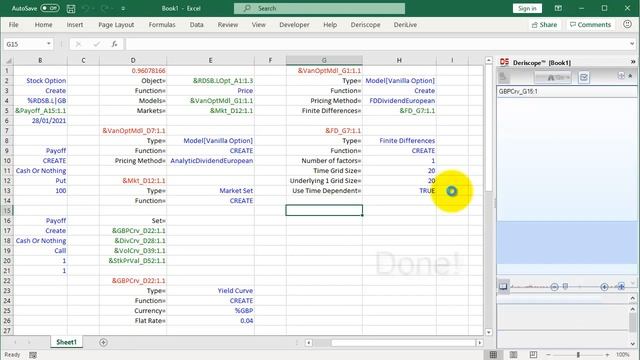
Task: Click the Undo arrow icon
Action: click(85, 8)
